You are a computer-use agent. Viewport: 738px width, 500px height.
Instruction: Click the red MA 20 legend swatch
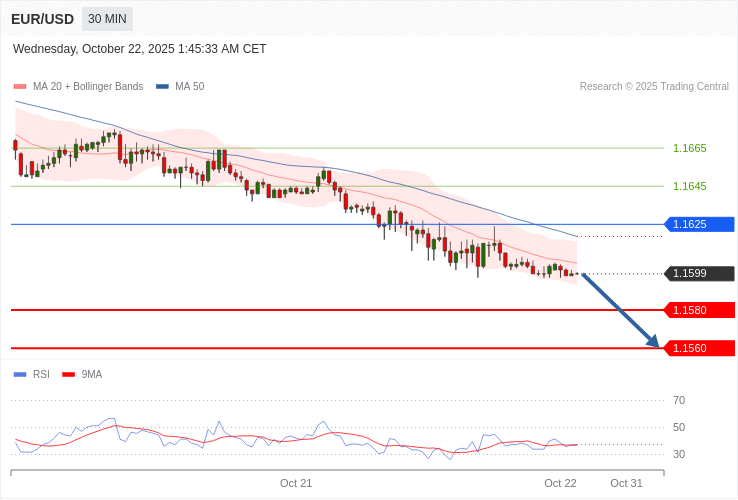pyautogui.click(x=20, y=87)
